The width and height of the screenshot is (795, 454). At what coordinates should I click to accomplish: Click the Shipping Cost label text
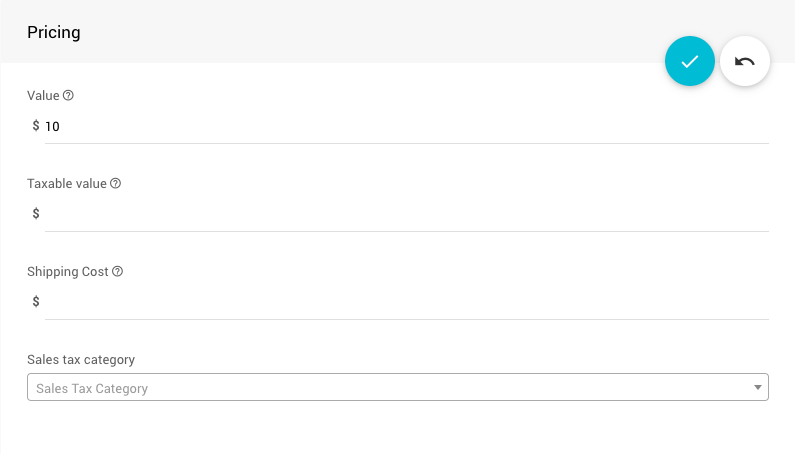(67, 271)
